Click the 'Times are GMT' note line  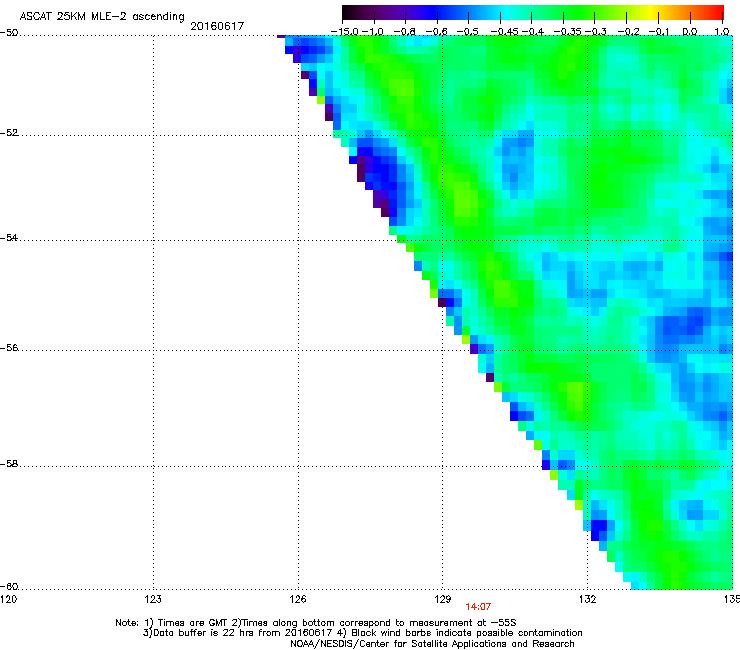pyautogui.click(x=316, y=623)
